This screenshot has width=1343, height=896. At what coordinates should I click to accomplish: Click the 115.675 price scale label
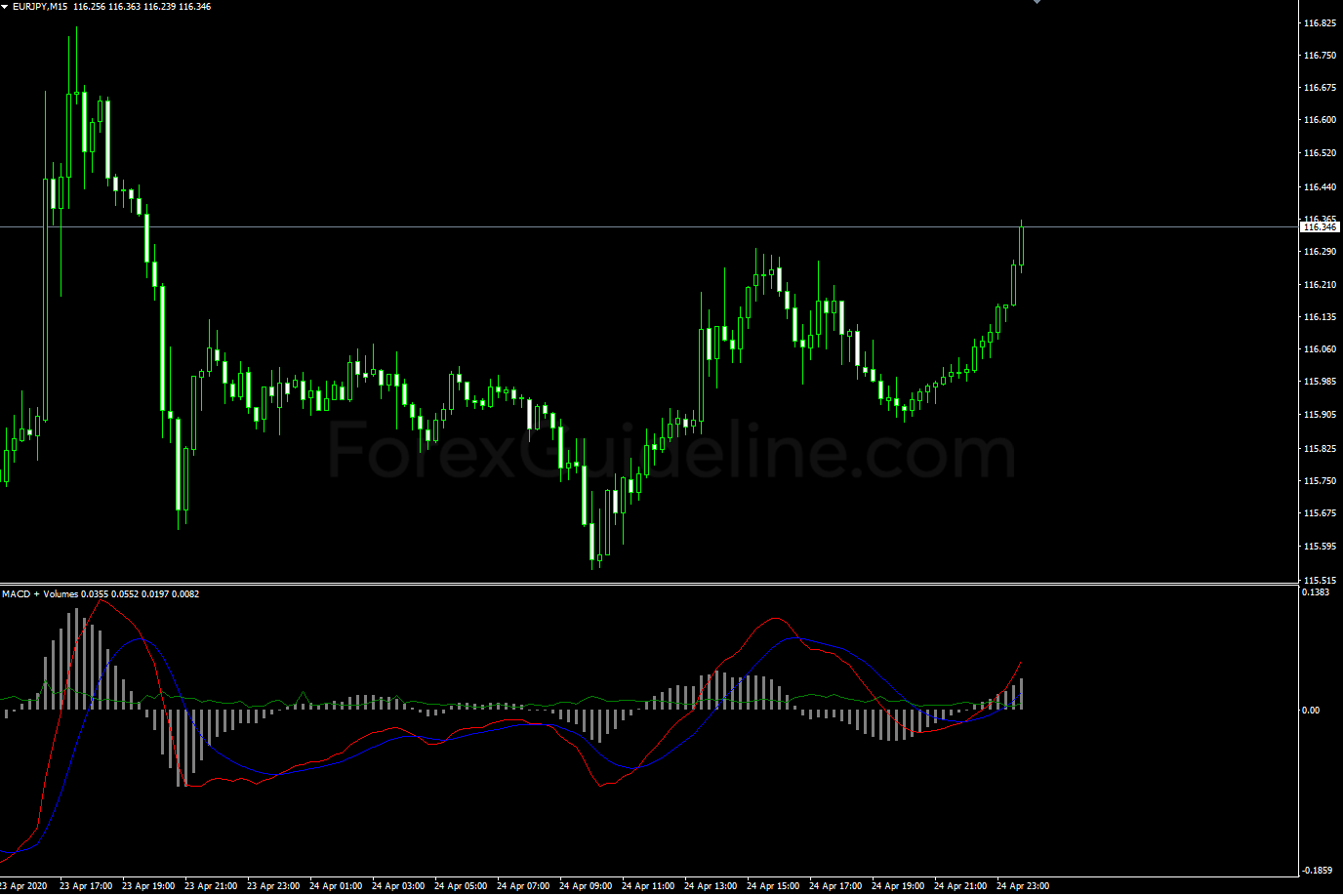pyautogui.click(x=1320, y=513)
